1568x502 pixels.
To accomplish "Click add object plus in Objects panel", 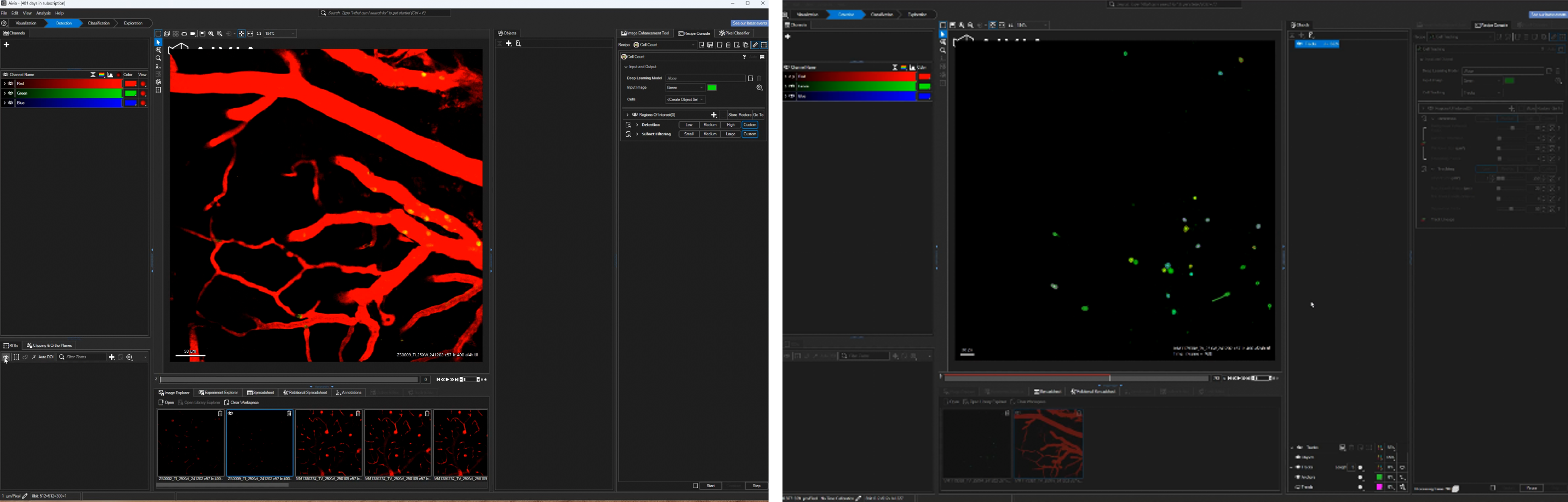I will point(509,44).
